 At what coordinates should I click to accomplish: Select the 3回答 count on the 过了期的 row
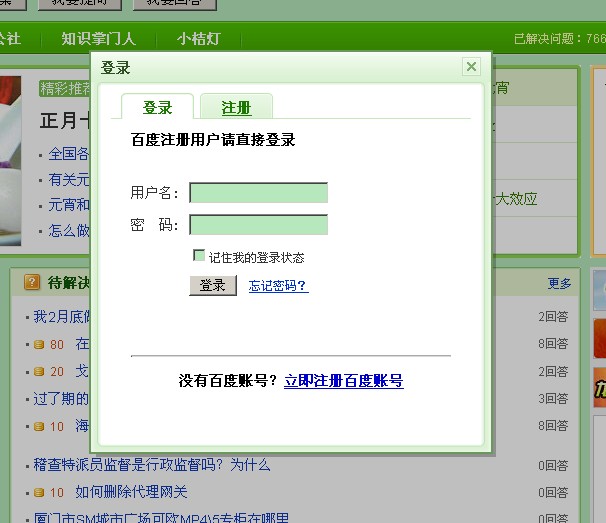[553, 399]
